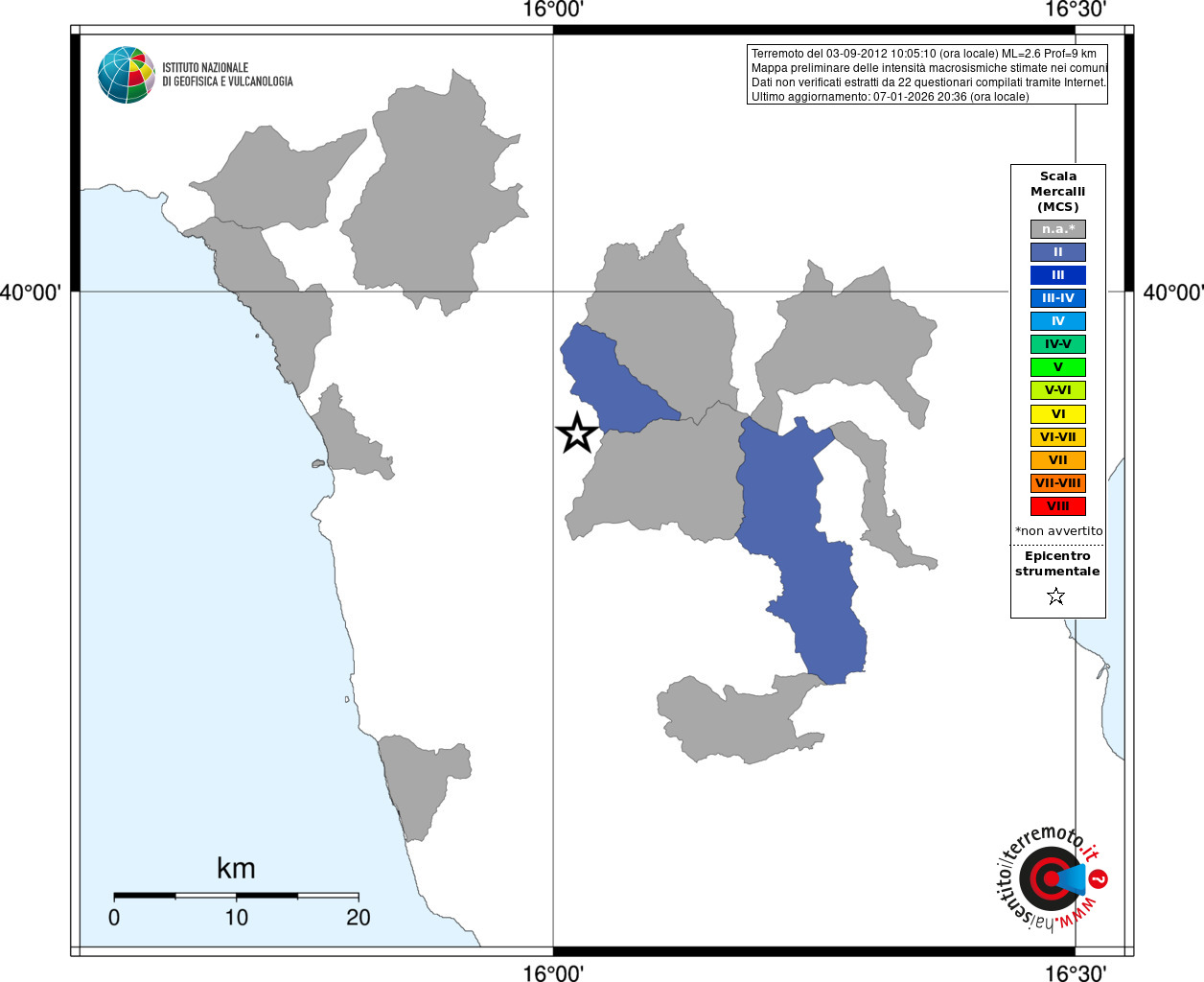Screen dimensions: 1204x982
Task: Select the n.a.* gray legend swatch
Action: click(x=1058, y=229)
